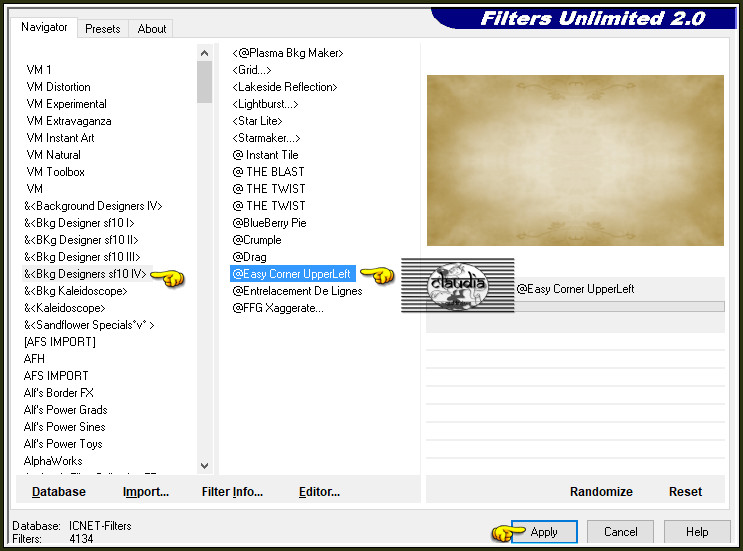Open the Presets tab
Viewport: 743px width, 551px height.
point(103,29)
